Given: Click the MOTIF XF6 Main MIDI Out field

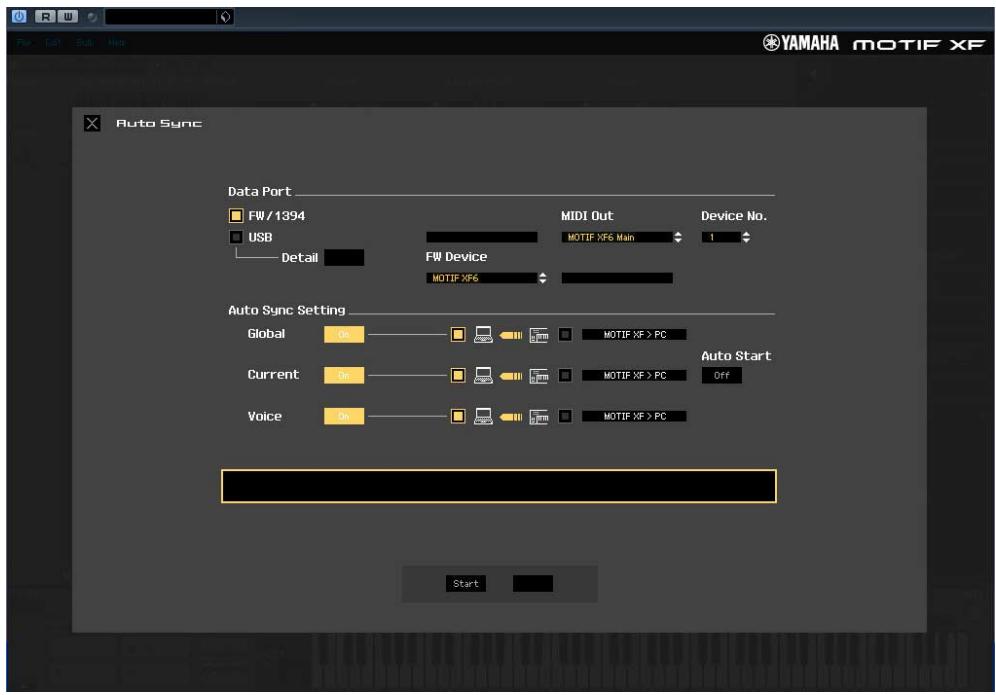Looking at the screenshot, I should tap(617, 238).
